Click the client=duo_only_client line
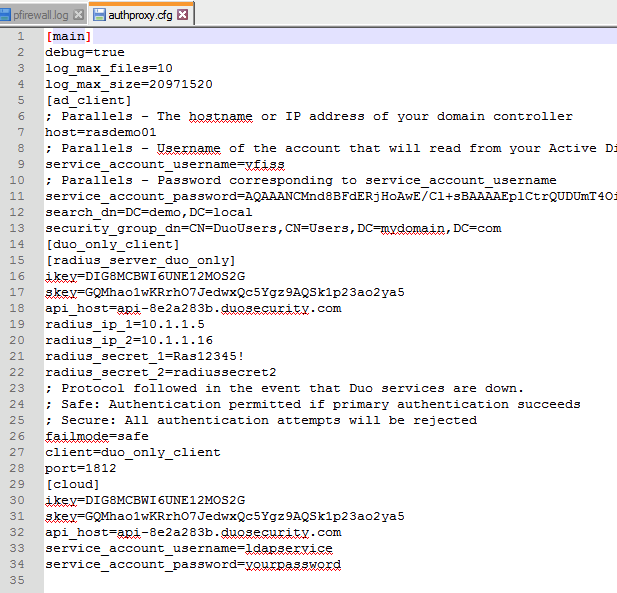Screen dimensions: 617x593 click(133, 452)
